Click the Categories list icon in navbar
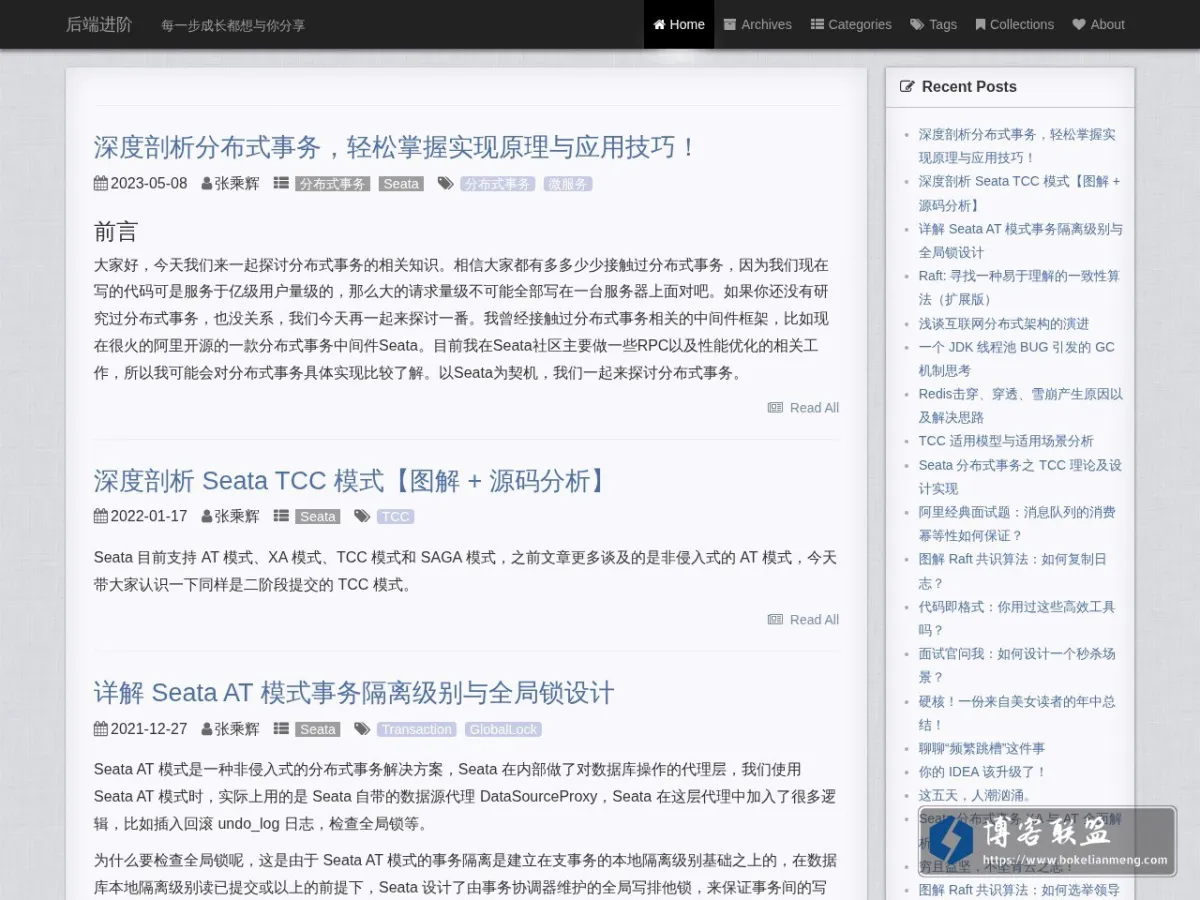This screenshot has height=900, width=1200. click(x=817, y=24)
